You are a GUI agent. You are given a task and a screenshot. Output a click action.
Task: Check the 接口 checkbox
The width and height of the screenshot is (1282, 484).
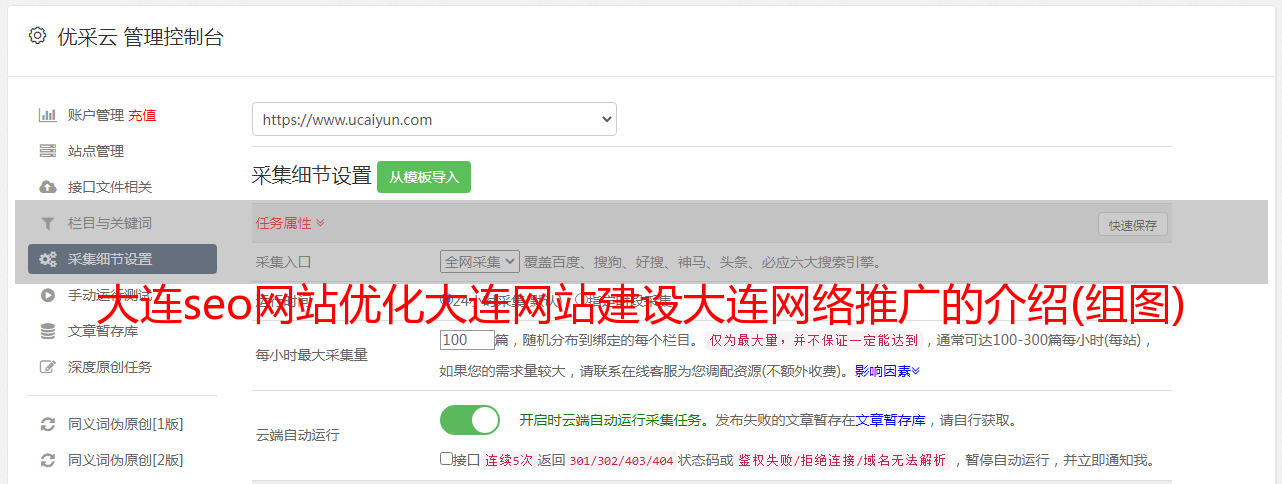tap(446, 459)
